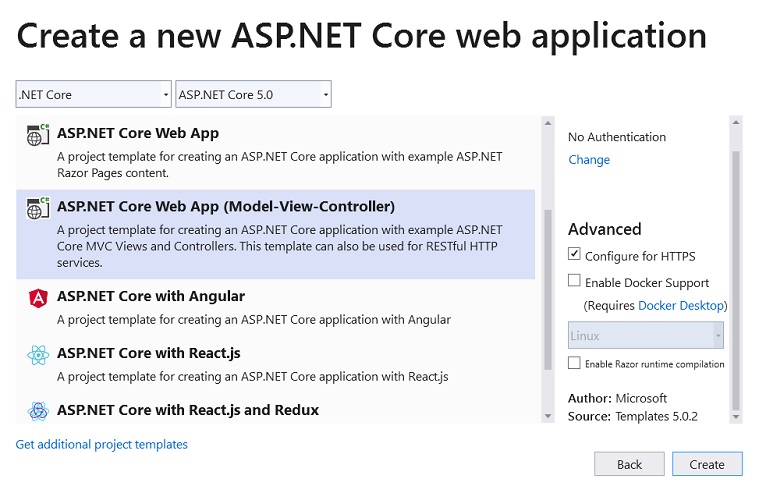This screenshot has height=486, width=759.
Task: Click the Model-View-Controller template icon
Action: [x=38, y=208]
